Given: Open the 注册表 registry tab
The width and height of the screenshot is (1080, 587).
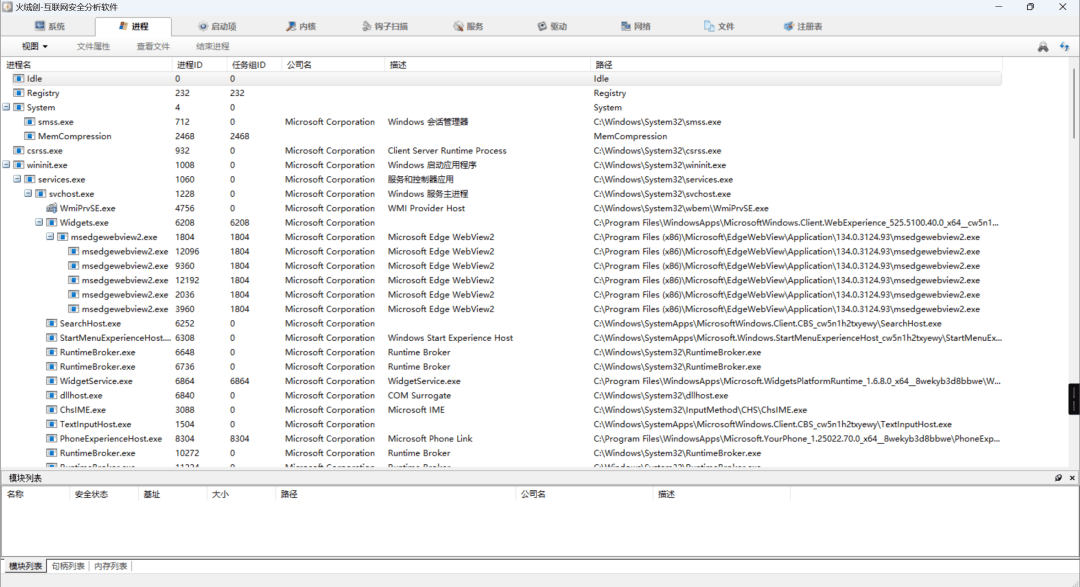Looking at the screenshot, I should click(802, 26).
